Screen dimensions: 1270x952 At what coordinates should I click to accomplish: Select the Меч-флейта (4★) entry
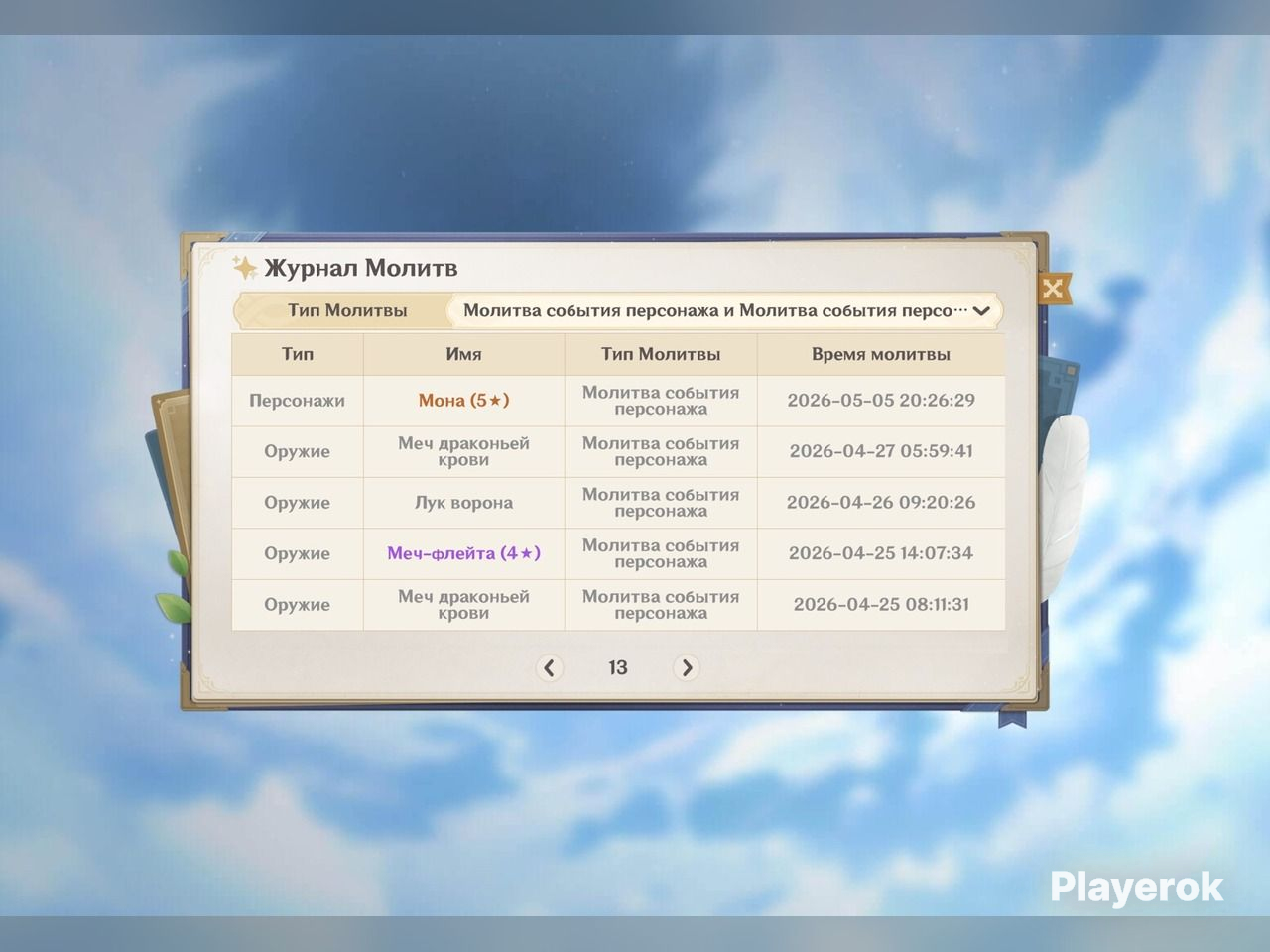point(463,553)
